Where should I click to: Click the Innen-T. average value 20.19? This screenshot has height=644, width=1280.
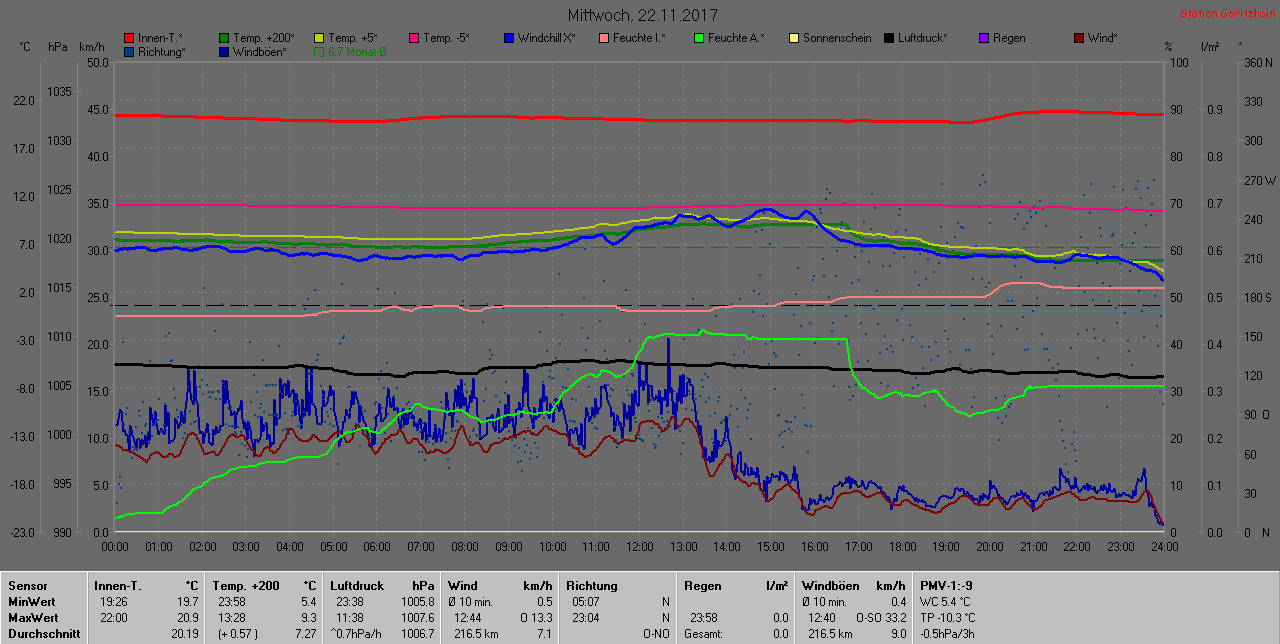[x=185, y=634]
